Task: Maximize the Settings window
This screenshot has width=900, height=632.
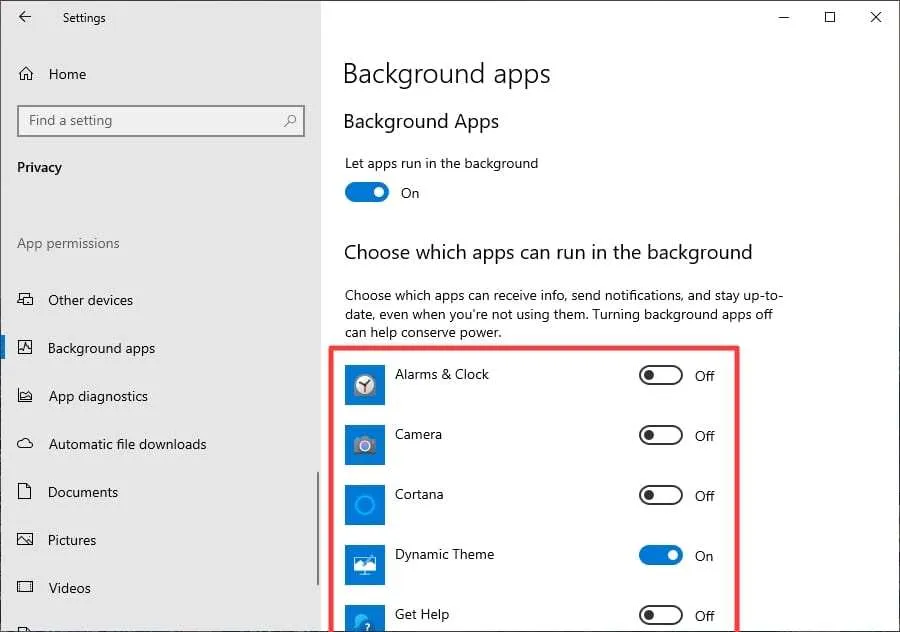Action: (x=829, y=17)
